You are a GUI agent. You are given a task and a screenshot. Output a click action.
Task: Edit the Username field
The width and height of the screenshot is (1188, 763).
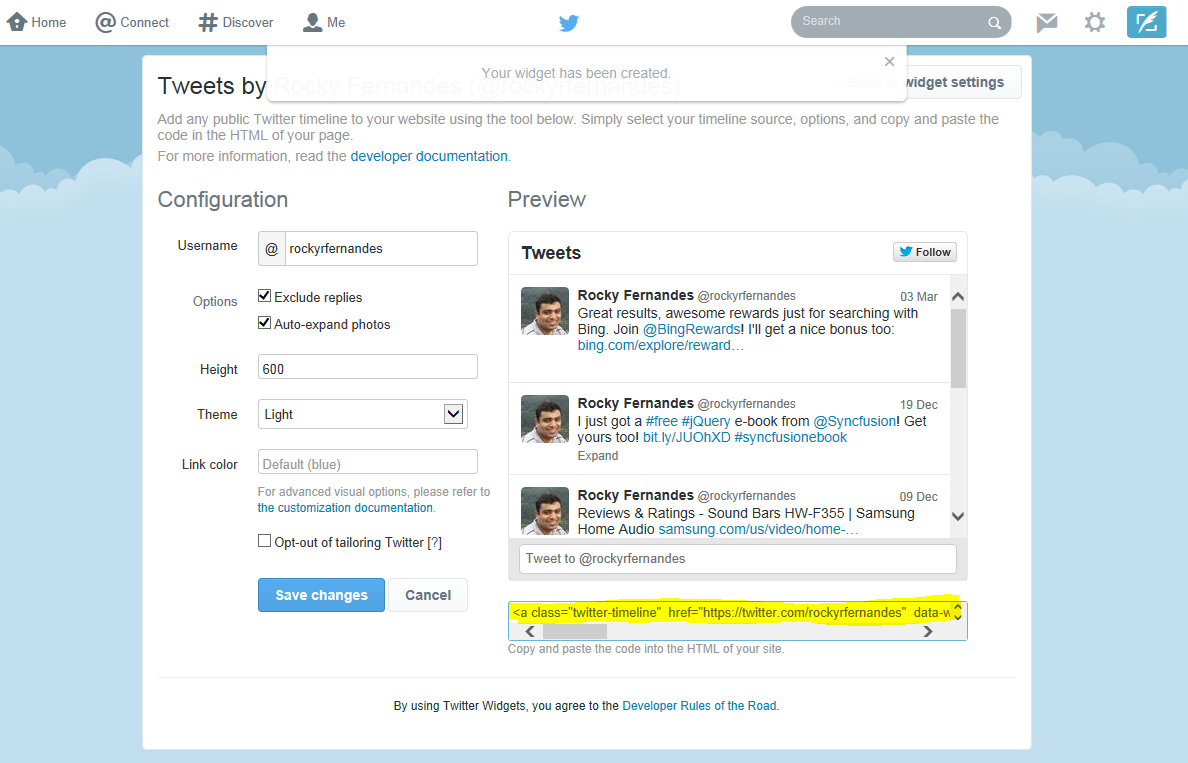pyautogui.click(x=380, y=249)
